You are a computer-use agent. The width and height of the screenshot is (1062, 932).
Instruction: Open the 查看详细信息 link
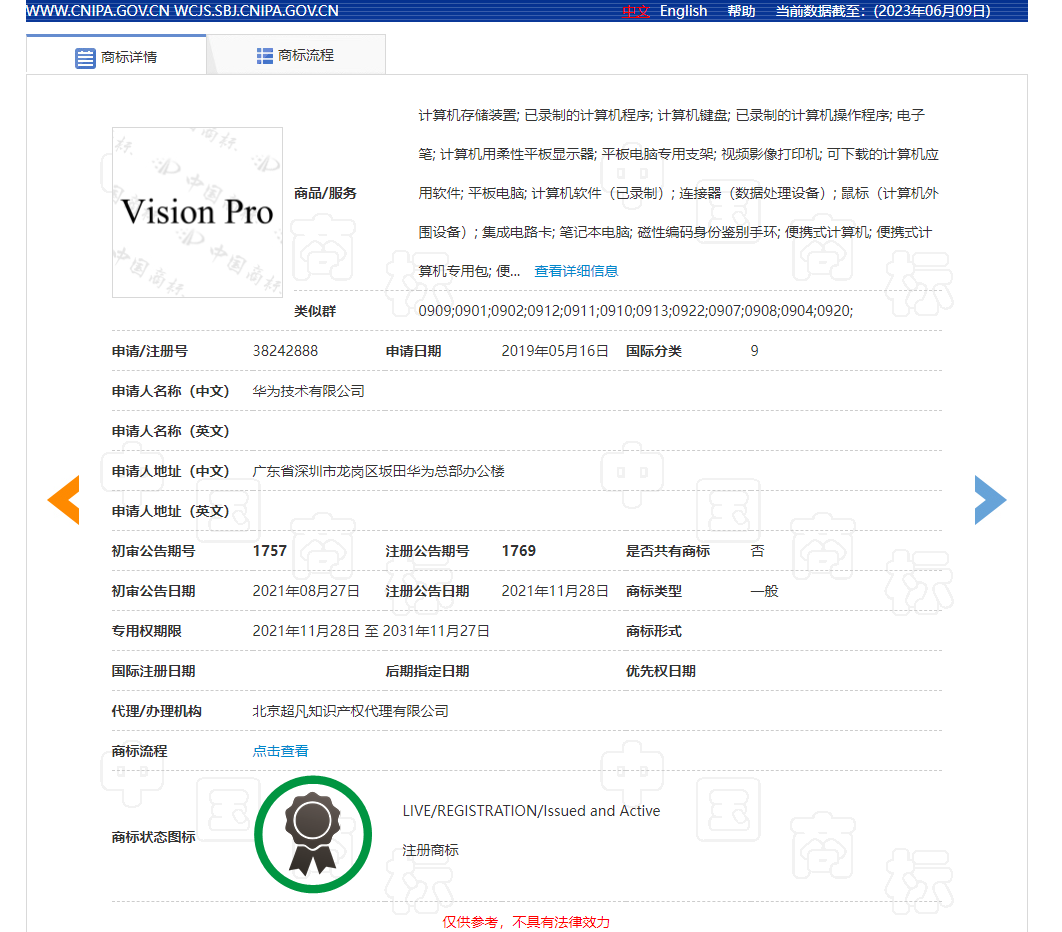[574, 270]
